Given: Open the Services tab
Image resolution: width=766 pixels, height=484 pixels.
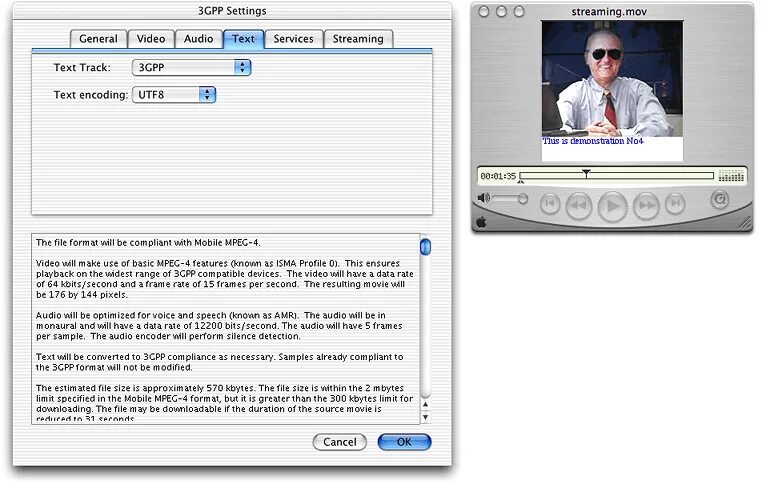Looking at the screenshot, I should (294, 39).
